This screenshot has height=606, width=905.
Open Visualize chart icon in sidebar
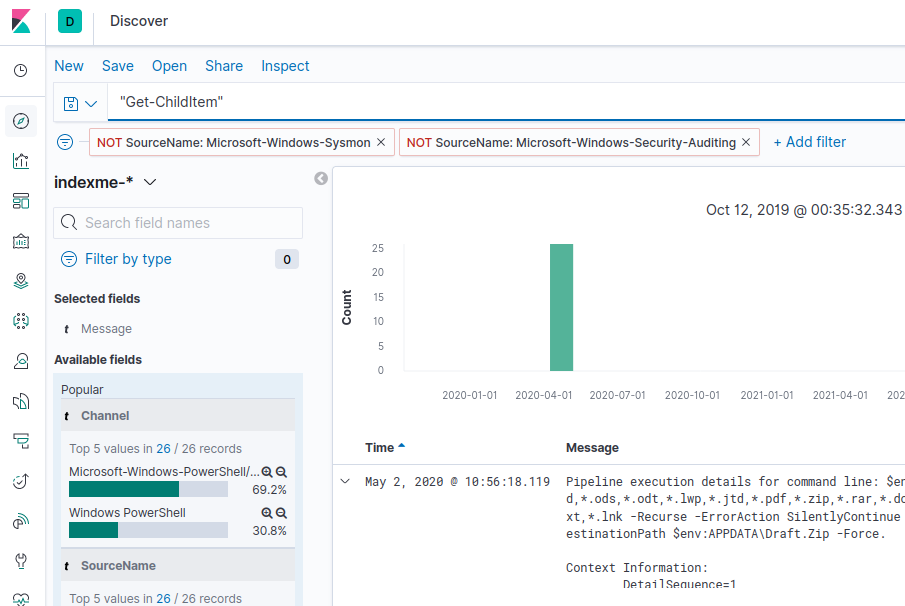click(x=21, y=161)
